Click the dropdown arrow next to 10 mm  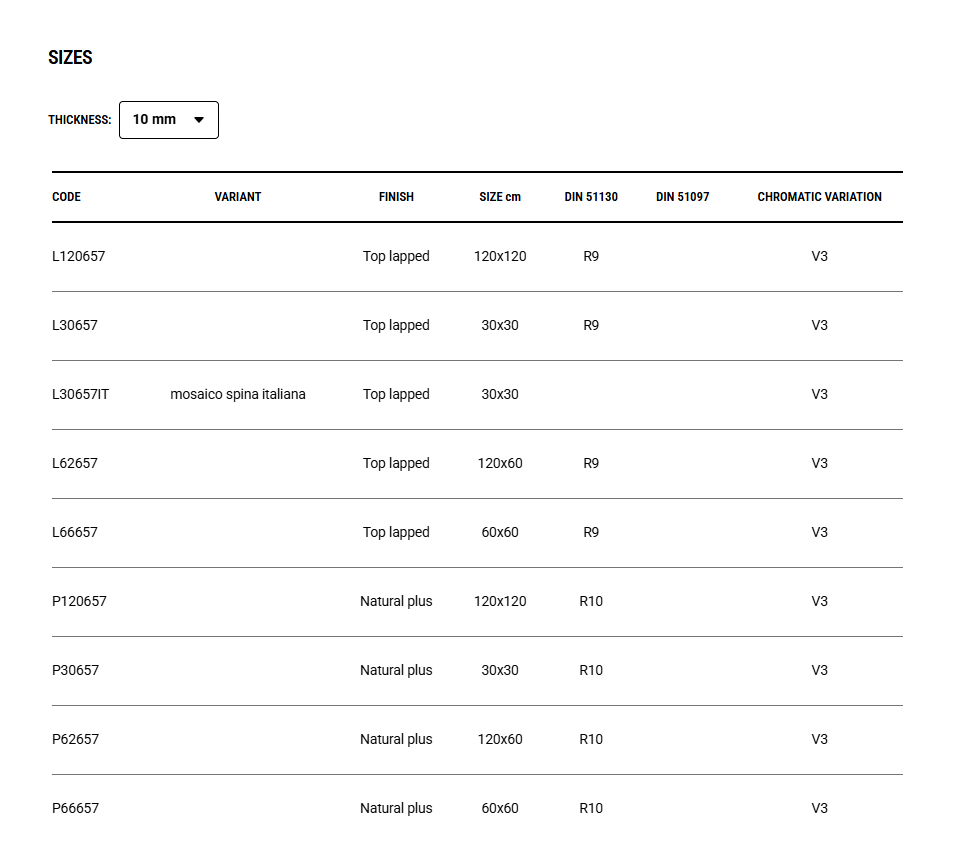(199, 120)
